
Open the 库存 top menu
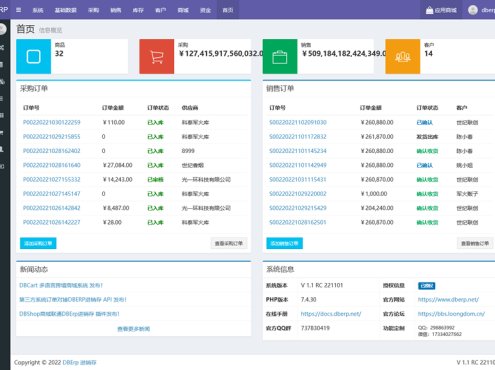pyautogui.click(x=138, y=10)
